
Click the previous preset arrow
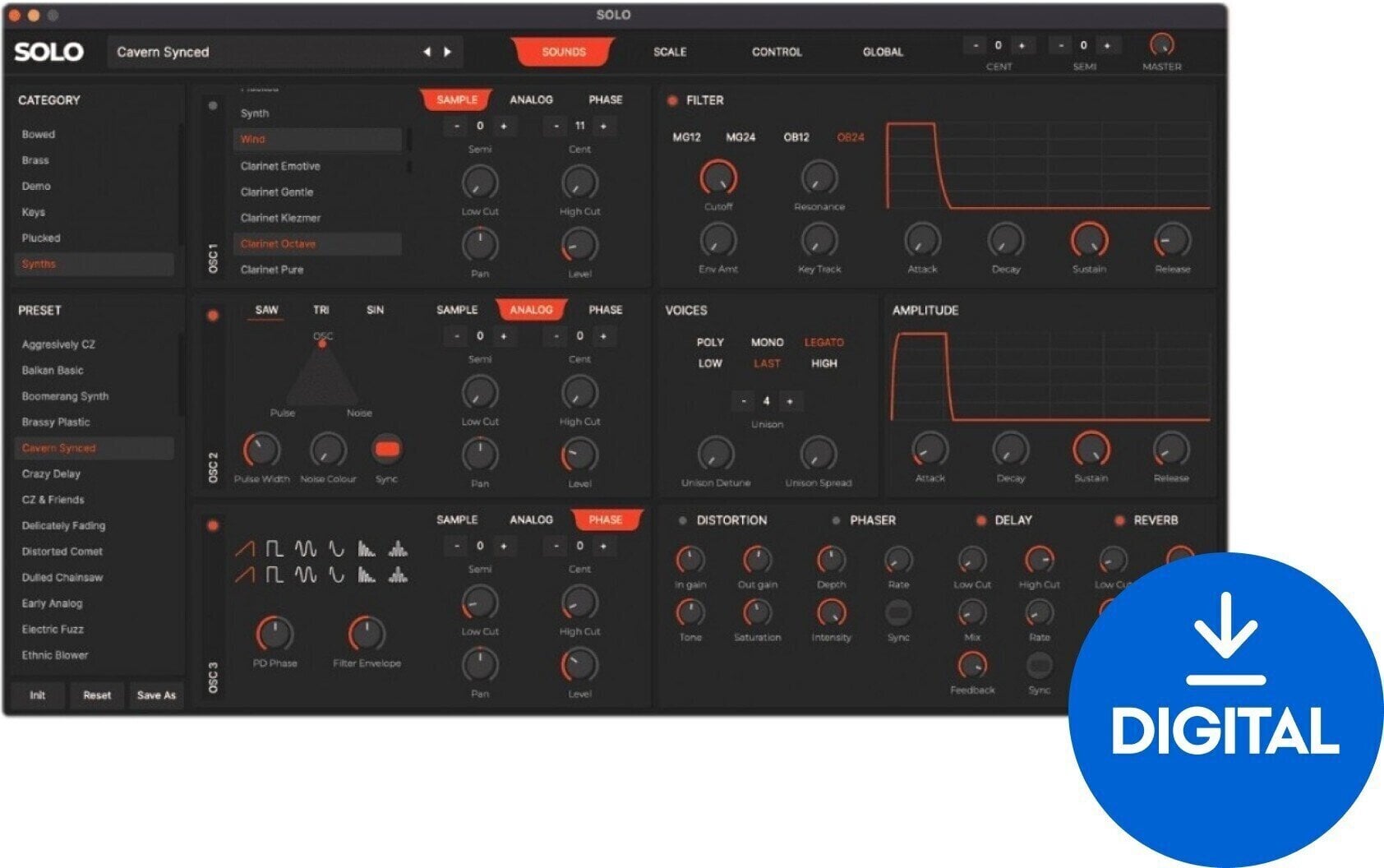[x=428, y=52]
